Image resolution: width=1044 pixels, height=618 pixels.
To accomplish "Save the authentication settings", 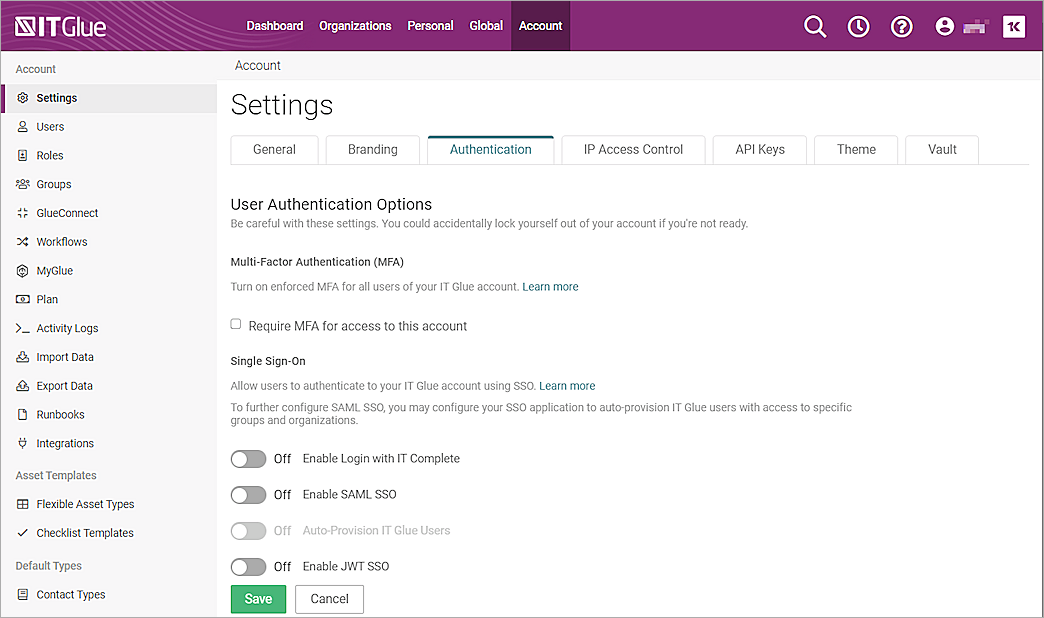I will coord(258,598).
